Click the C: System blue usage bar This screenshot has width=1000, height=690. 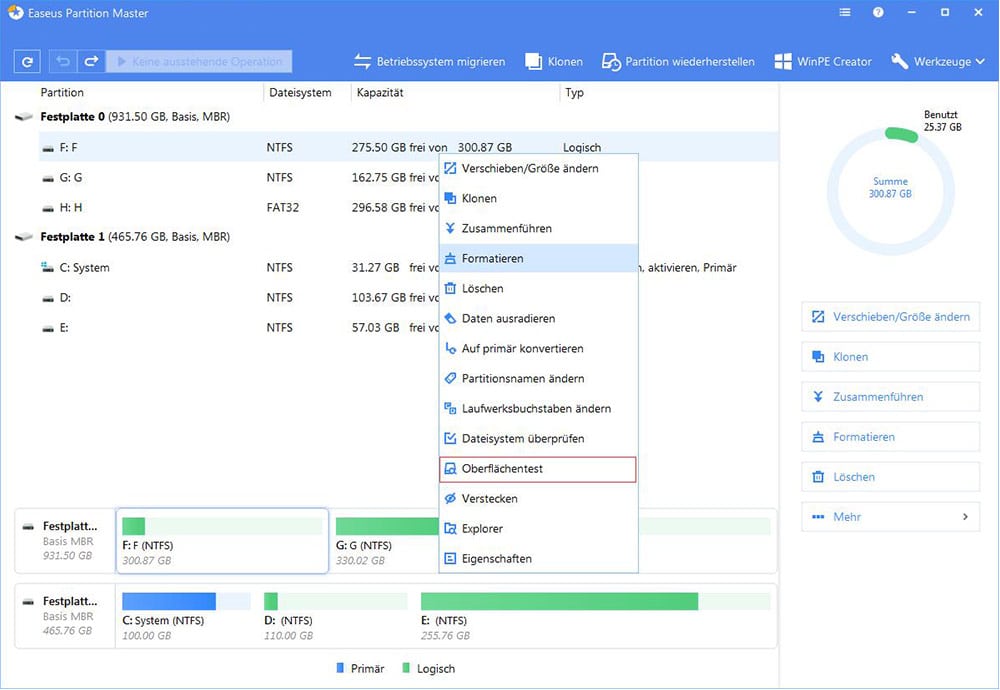click(x=169, y=601)
